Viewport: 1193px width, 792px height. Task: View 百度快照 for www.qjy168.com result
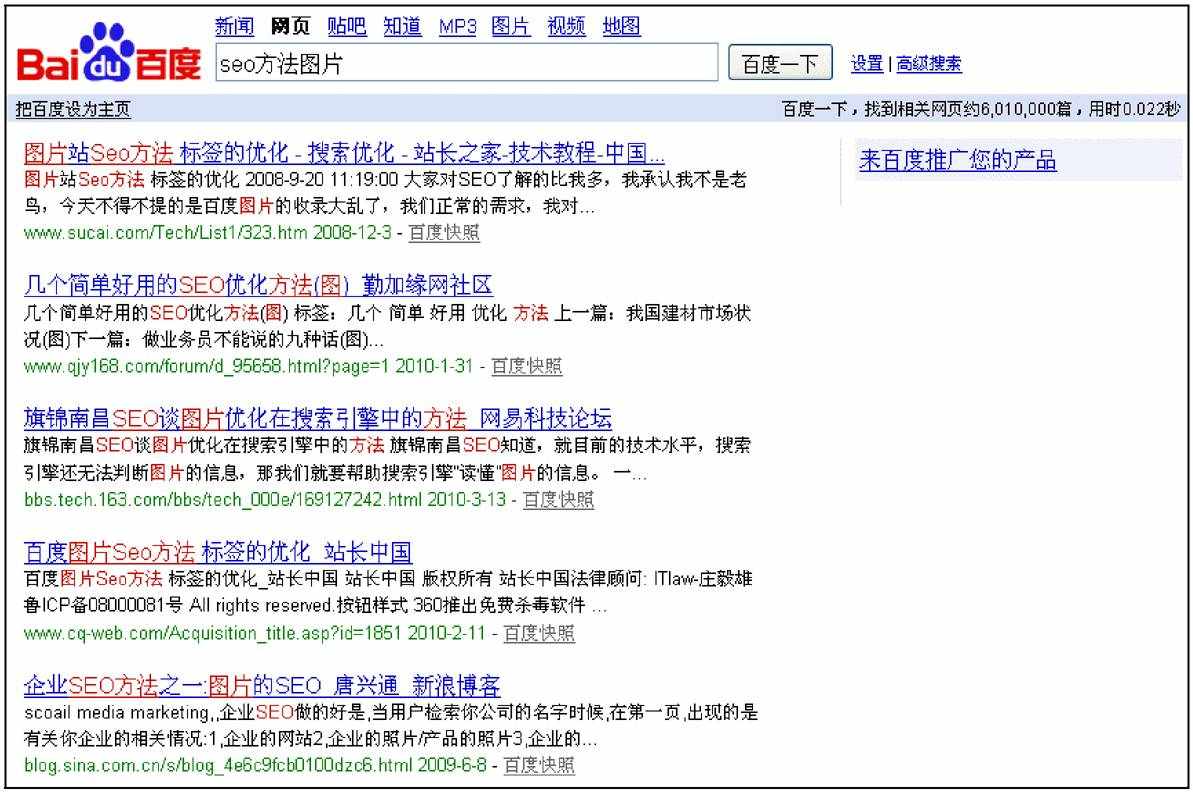[x=527, y=366]
